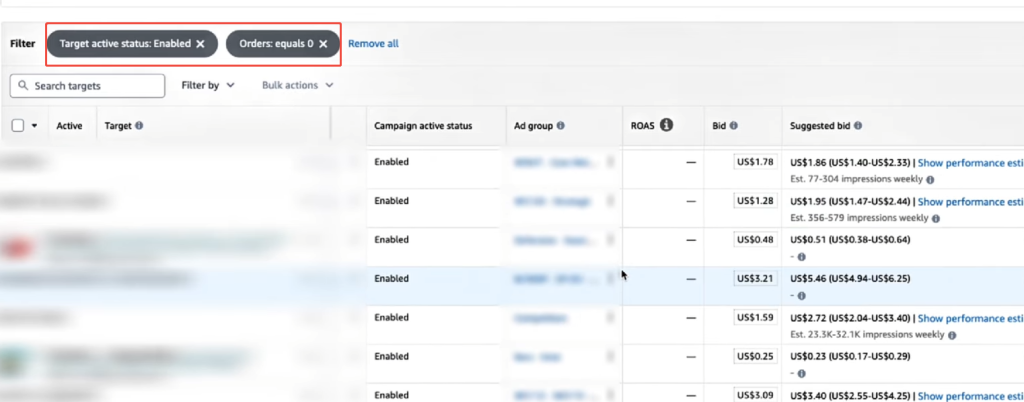The image size is (1024, 402).
Task: Click the magnifier icon in Search targets
Action: 24,86
